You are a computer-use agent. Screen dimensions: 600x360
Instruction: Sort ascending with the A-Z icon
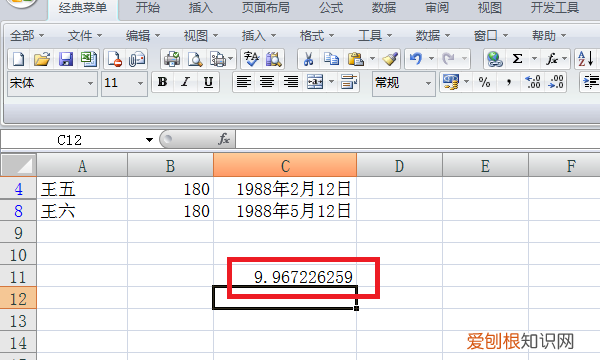pyautogui.click(x=585, y=59)
